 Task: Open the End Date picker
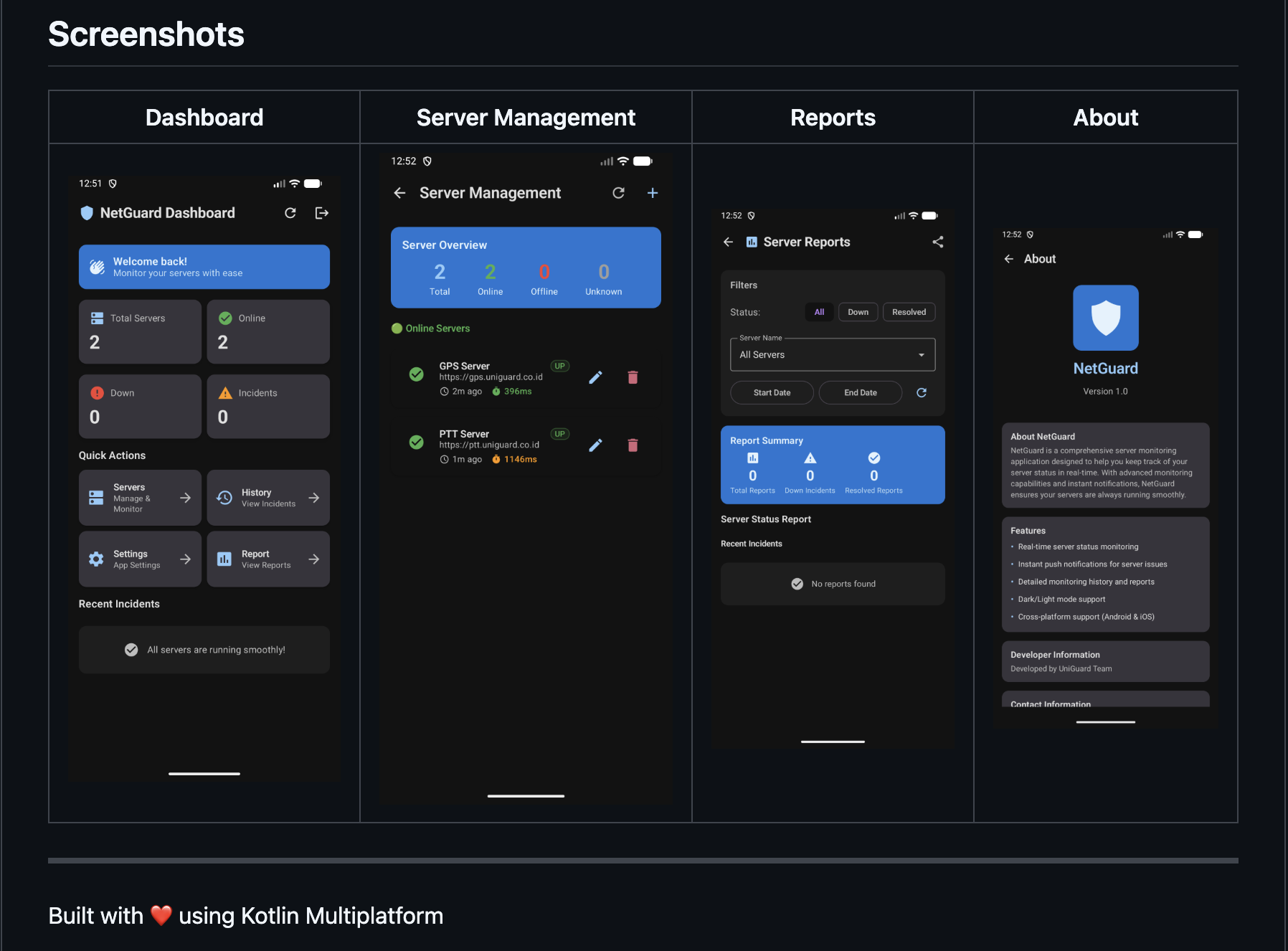[x=860, y=393]
